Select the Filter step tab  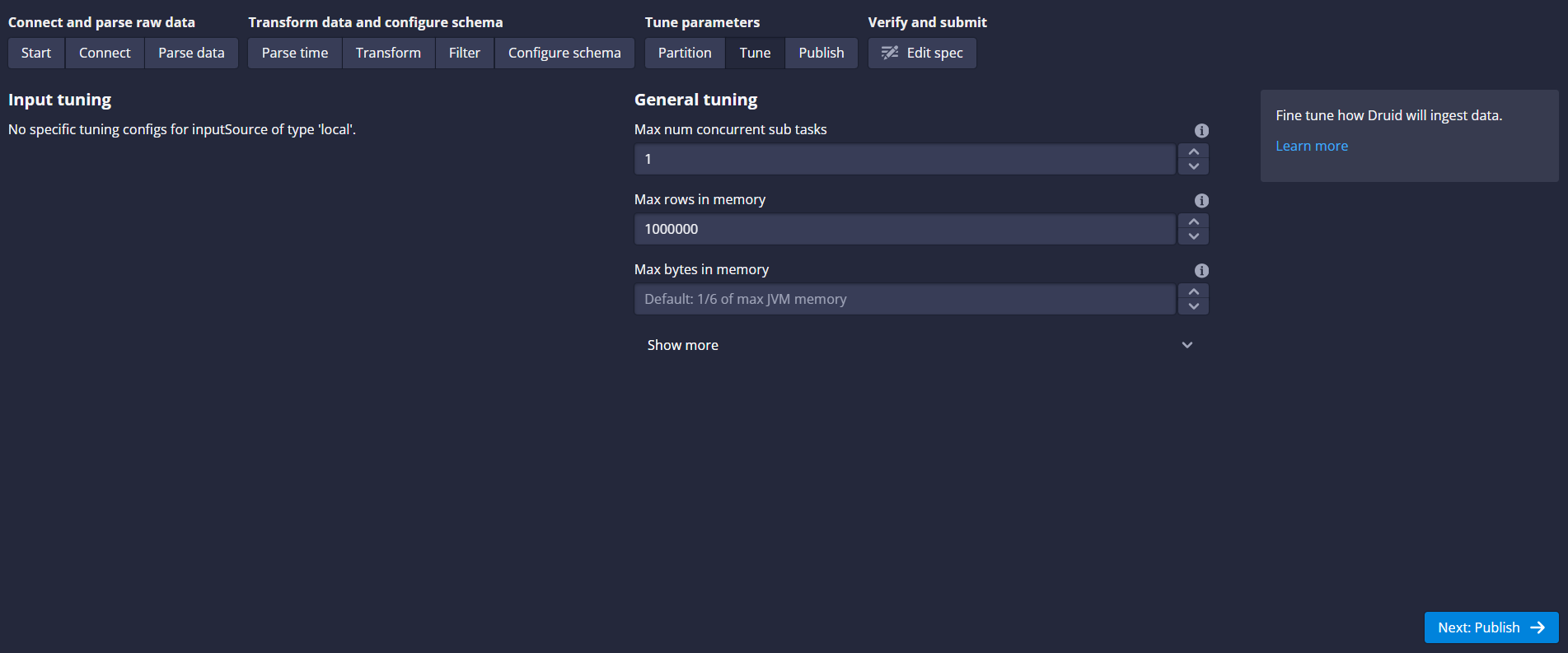(x=464, y=53)
